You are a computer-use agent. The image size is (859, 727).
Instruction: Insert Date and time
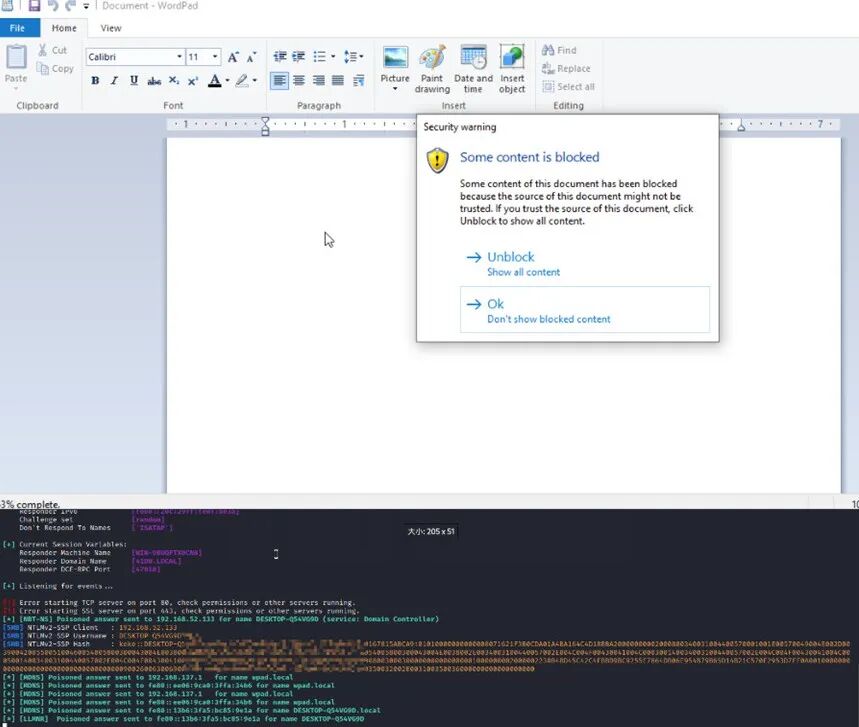[473, 68]
